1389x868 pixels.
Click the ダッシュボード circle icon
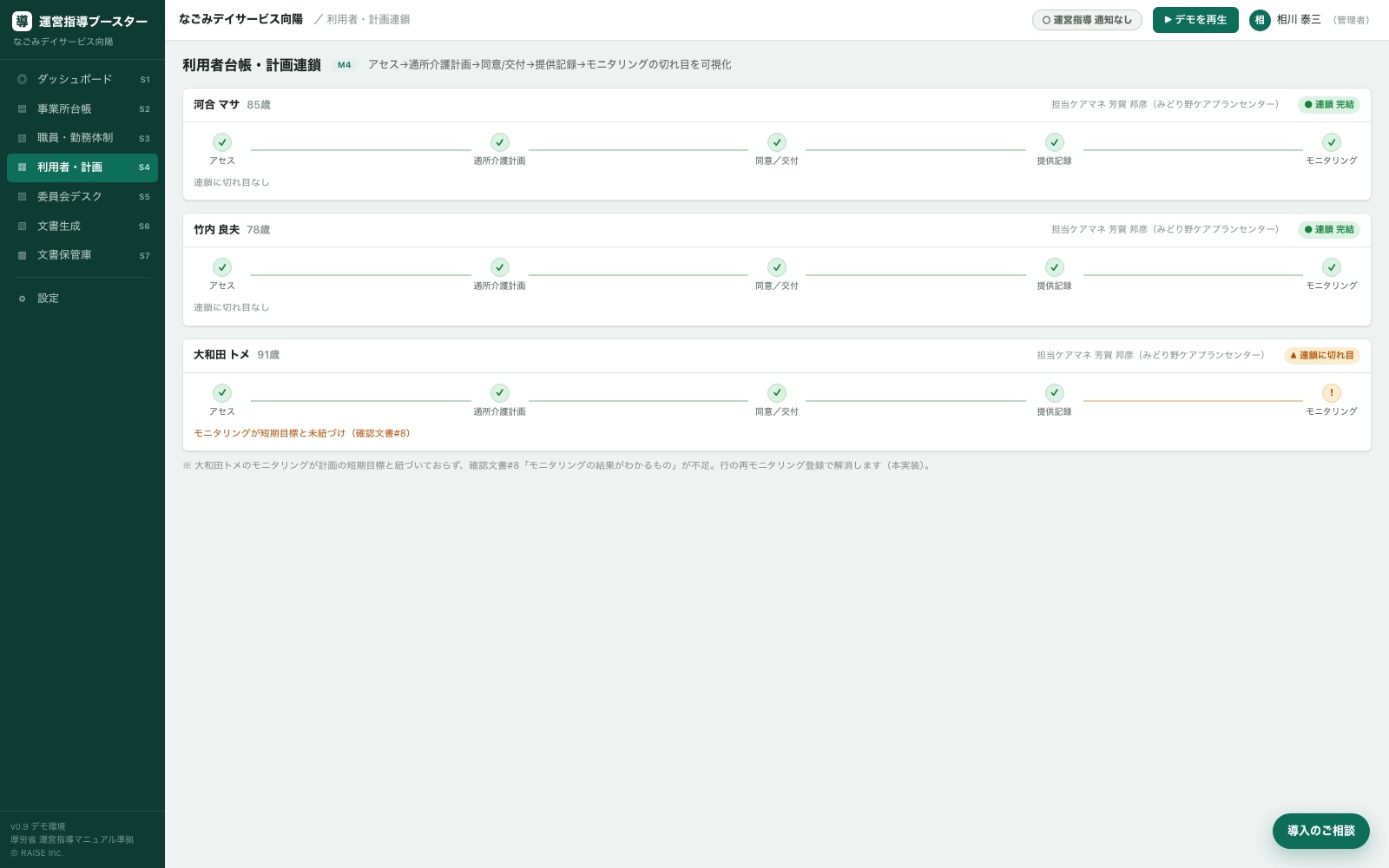click(x=22, y=79)
